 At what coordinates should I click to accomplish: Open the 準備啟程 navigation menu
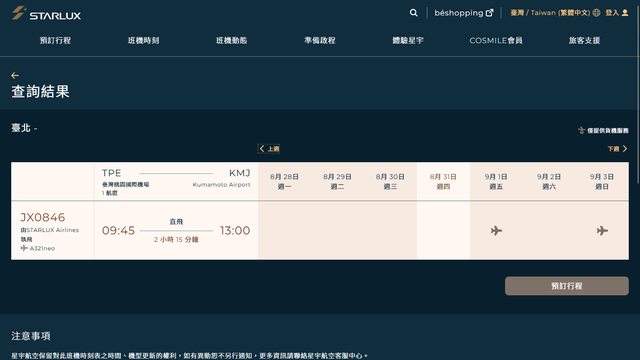pyautogui.click(x=320, y=40)
